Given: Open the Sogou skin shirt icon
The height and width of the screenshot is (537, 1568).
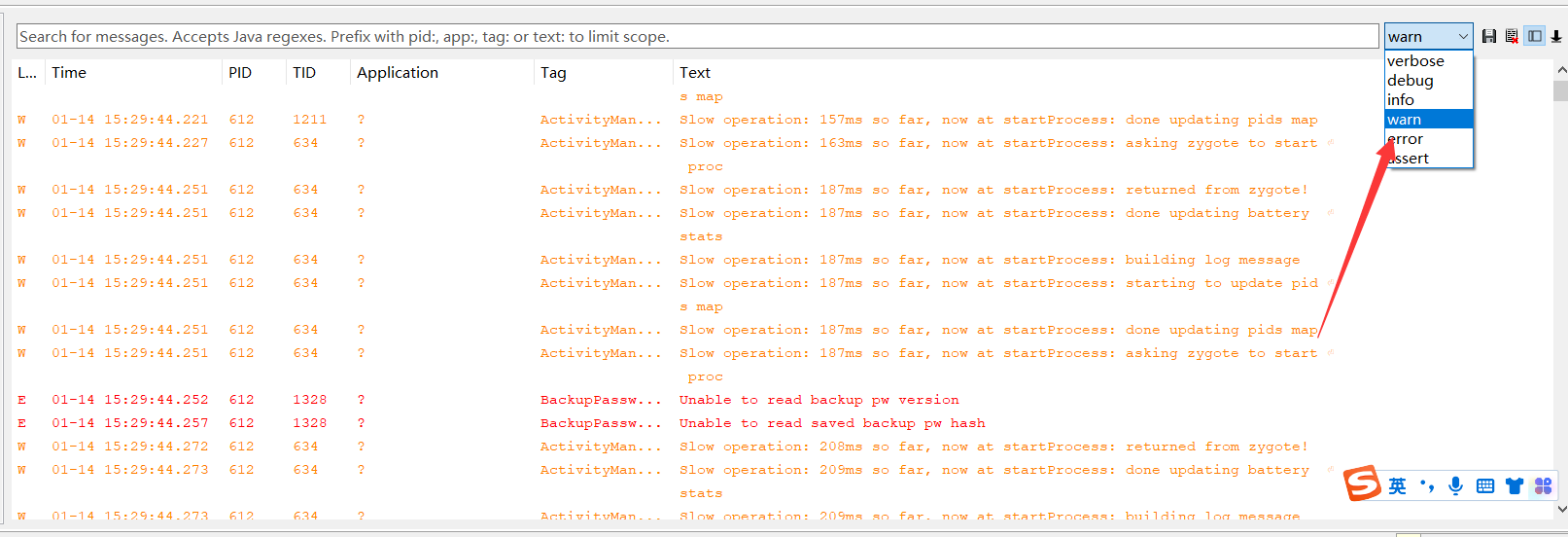Looking at the screenshot, I should (x=1514, y=485).
